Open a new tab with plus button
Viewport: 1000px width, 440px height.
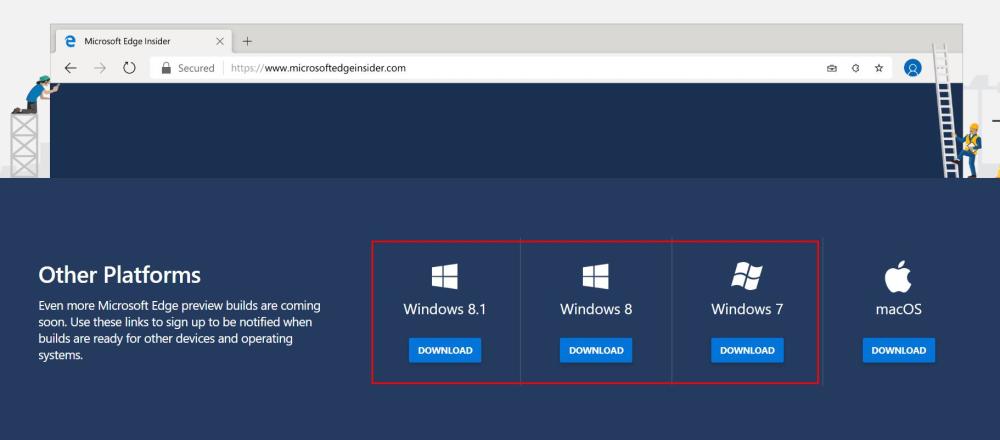point(247,41)
